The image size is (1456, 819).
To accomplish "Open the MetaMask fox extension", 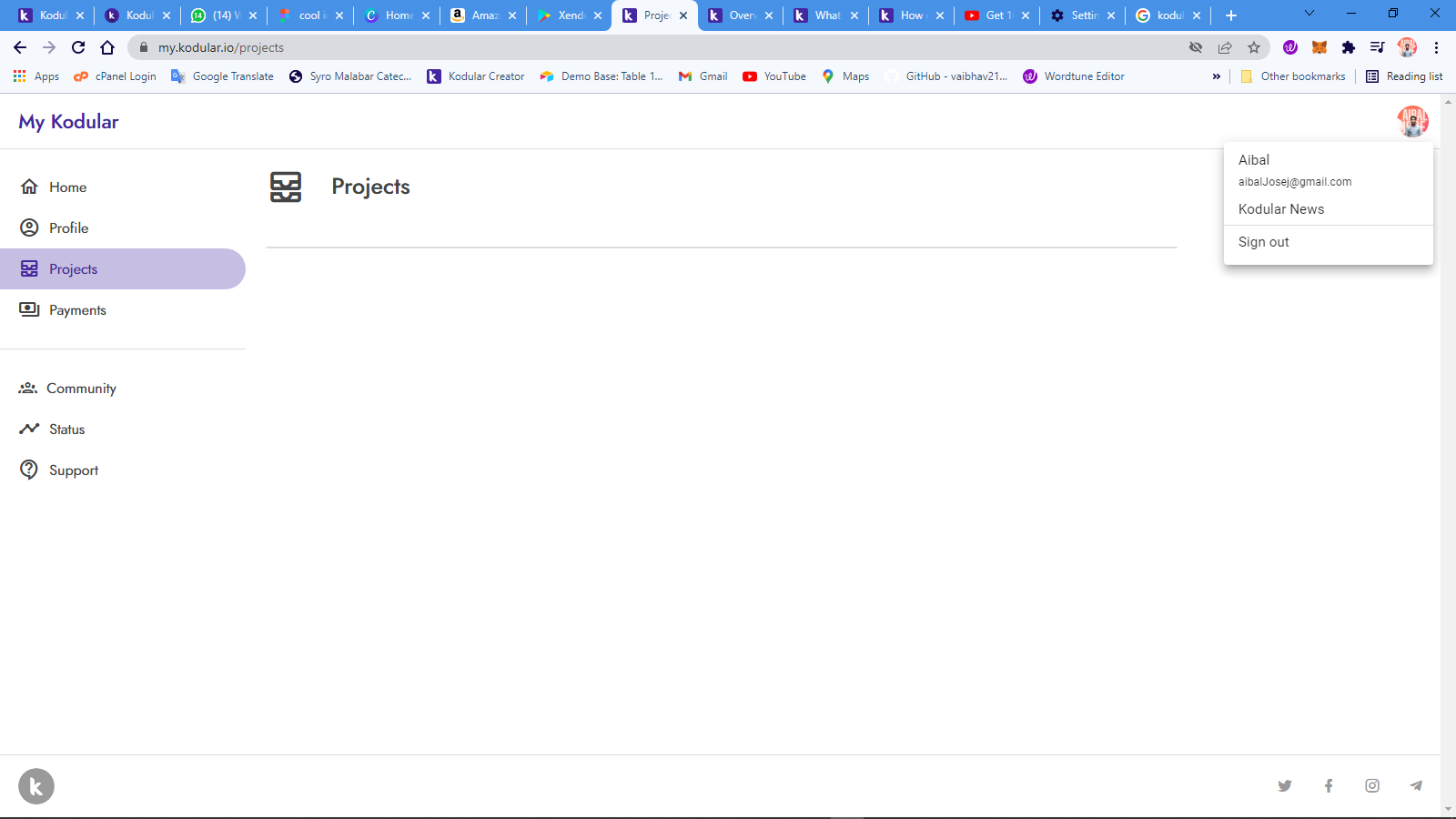I will 1319,47.
